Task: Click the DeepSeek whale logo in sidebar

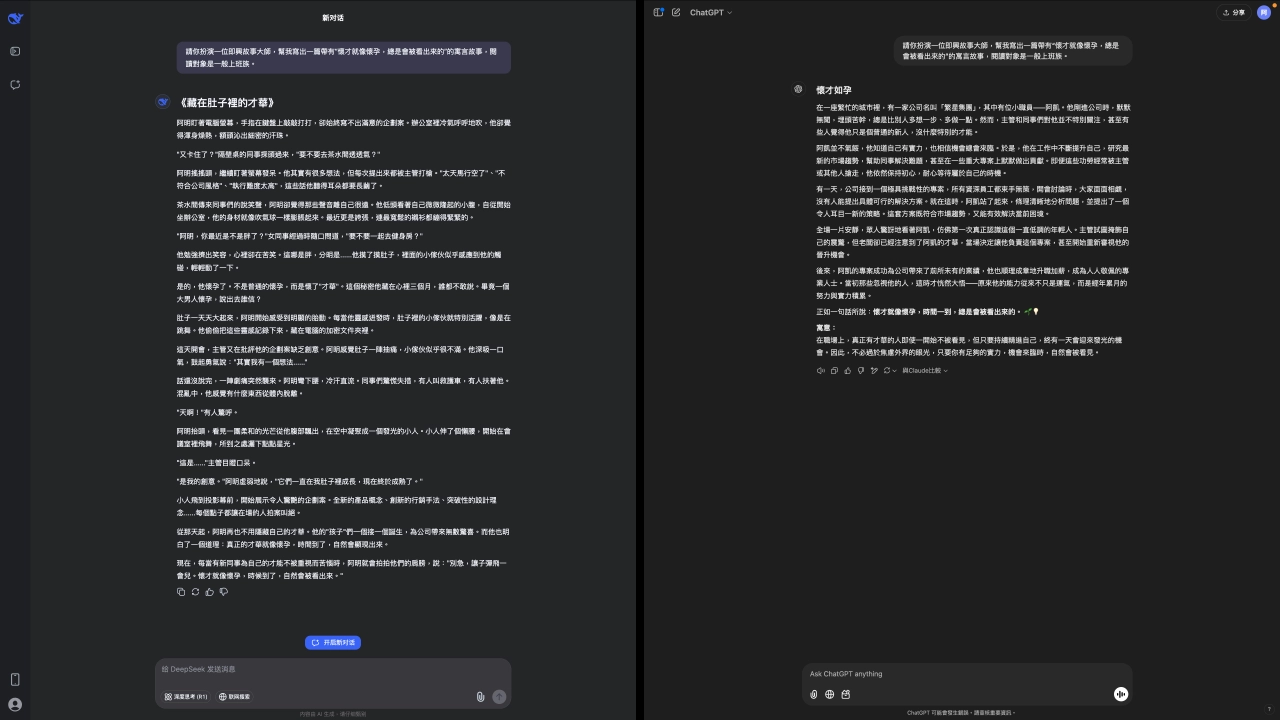Action: [15, 18]
